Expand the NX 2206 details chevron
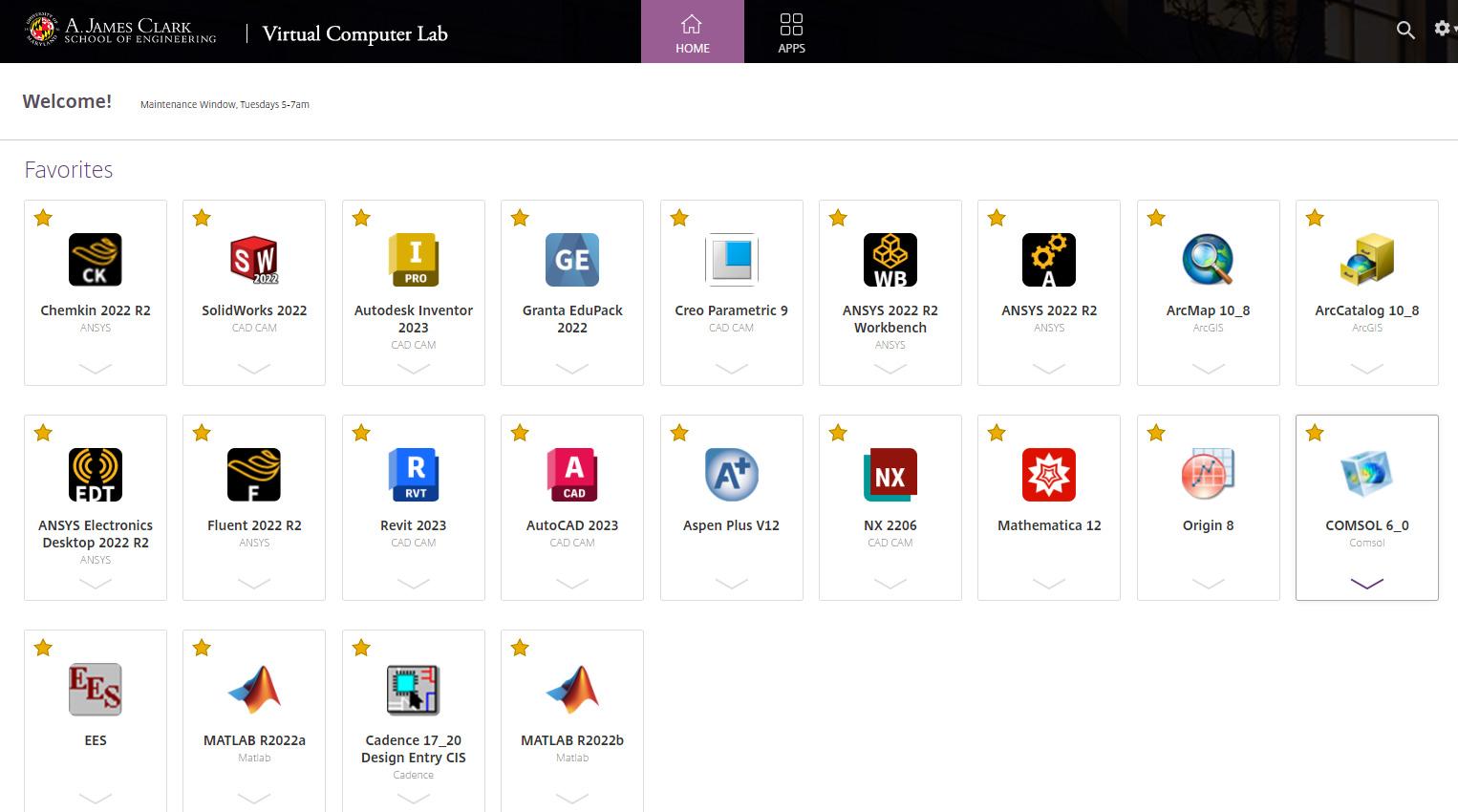The image size is (1458, 812). (890, 584)
